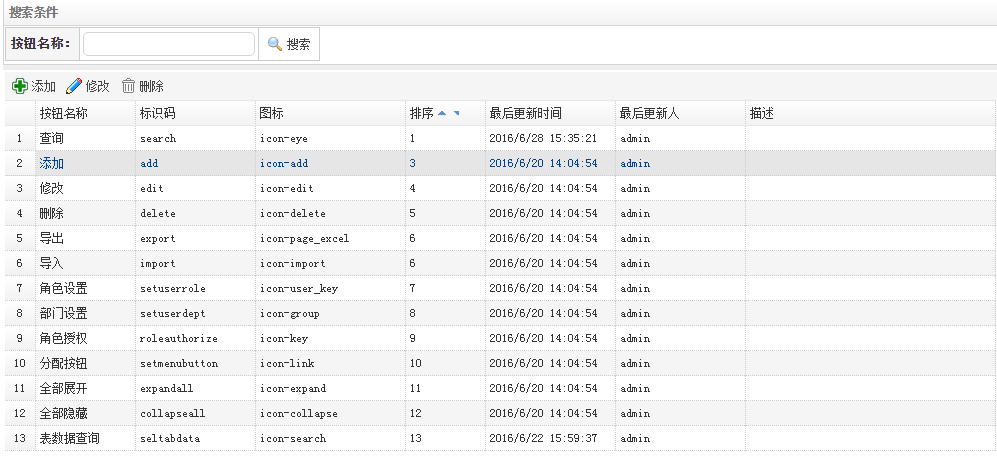Sort by the 最后更新时间 column header
The width and height of the screenshot is (997, 464).
tap(525, 113)
